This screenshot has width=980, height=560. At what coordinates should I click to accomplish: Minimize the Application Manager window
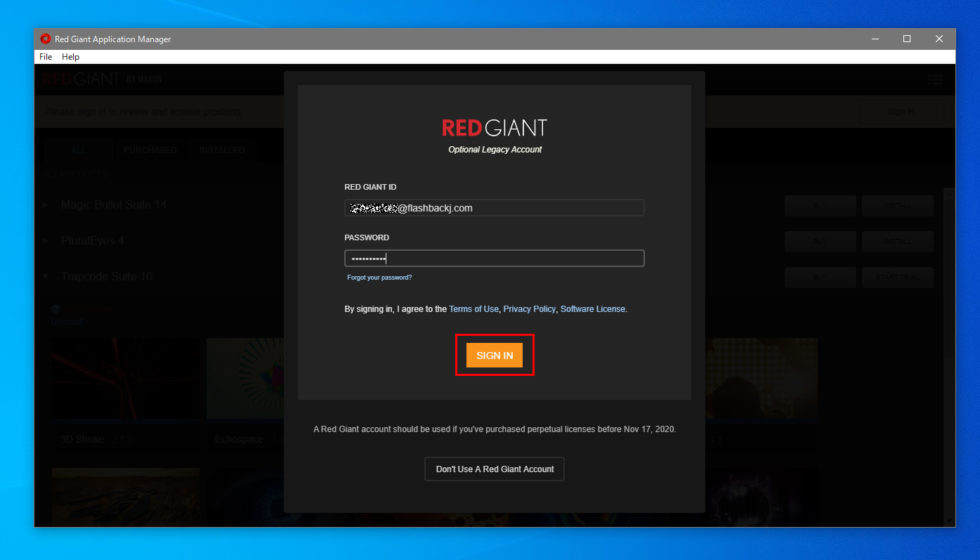875,39
